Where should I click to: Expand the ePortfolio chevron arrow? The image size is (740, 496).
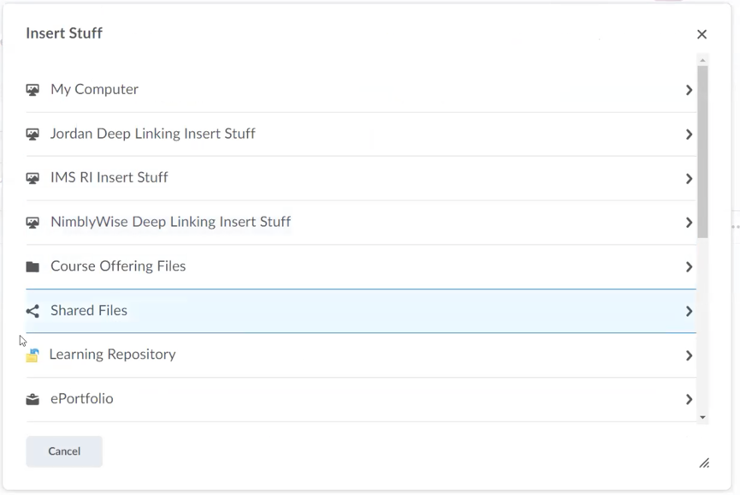tap(689, 399)
